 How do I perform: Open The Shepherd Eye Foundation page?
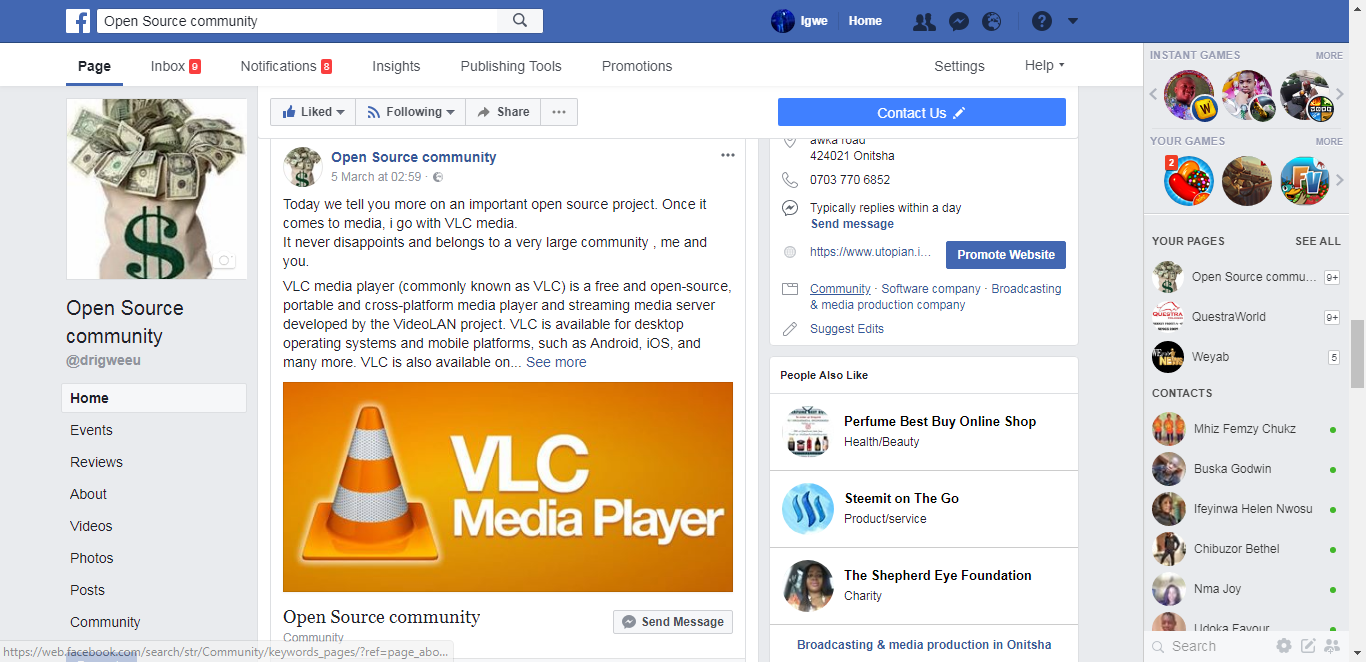pos(937,575)
